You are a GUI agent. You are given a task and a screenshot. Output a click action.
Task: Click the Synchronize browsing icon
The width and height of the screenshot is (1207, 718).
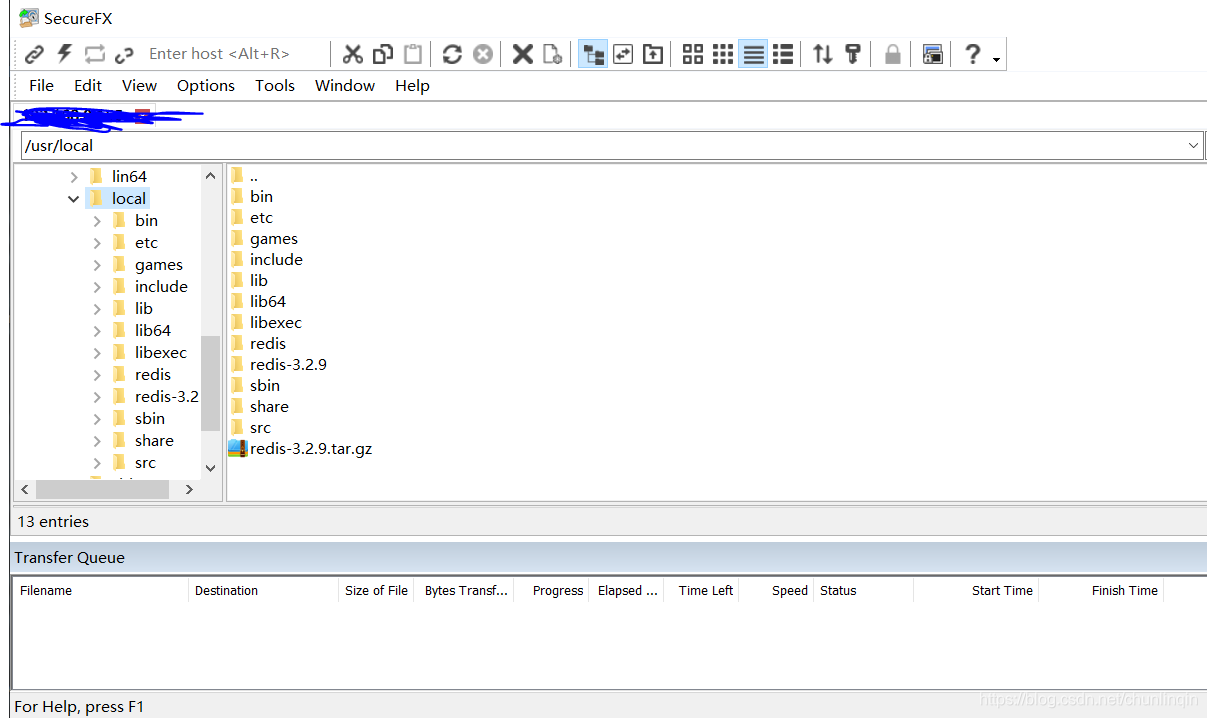(x=623, y=54)
